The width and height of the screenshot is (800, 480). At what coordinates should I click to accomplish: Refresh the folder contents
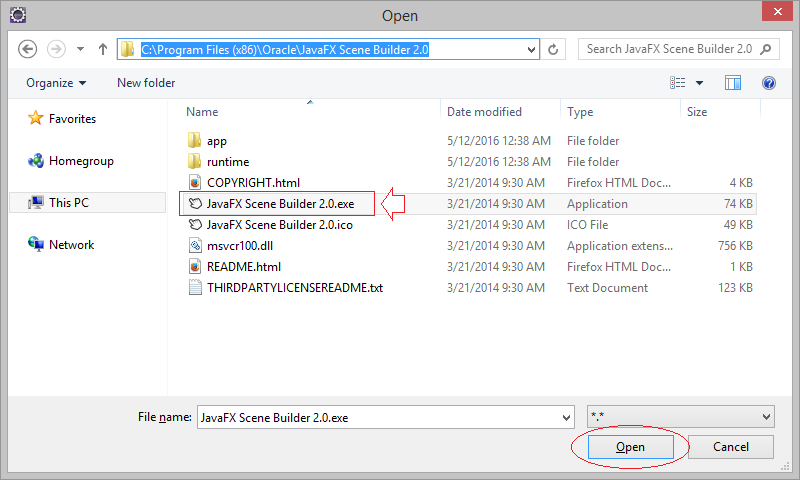coord(553,49)
